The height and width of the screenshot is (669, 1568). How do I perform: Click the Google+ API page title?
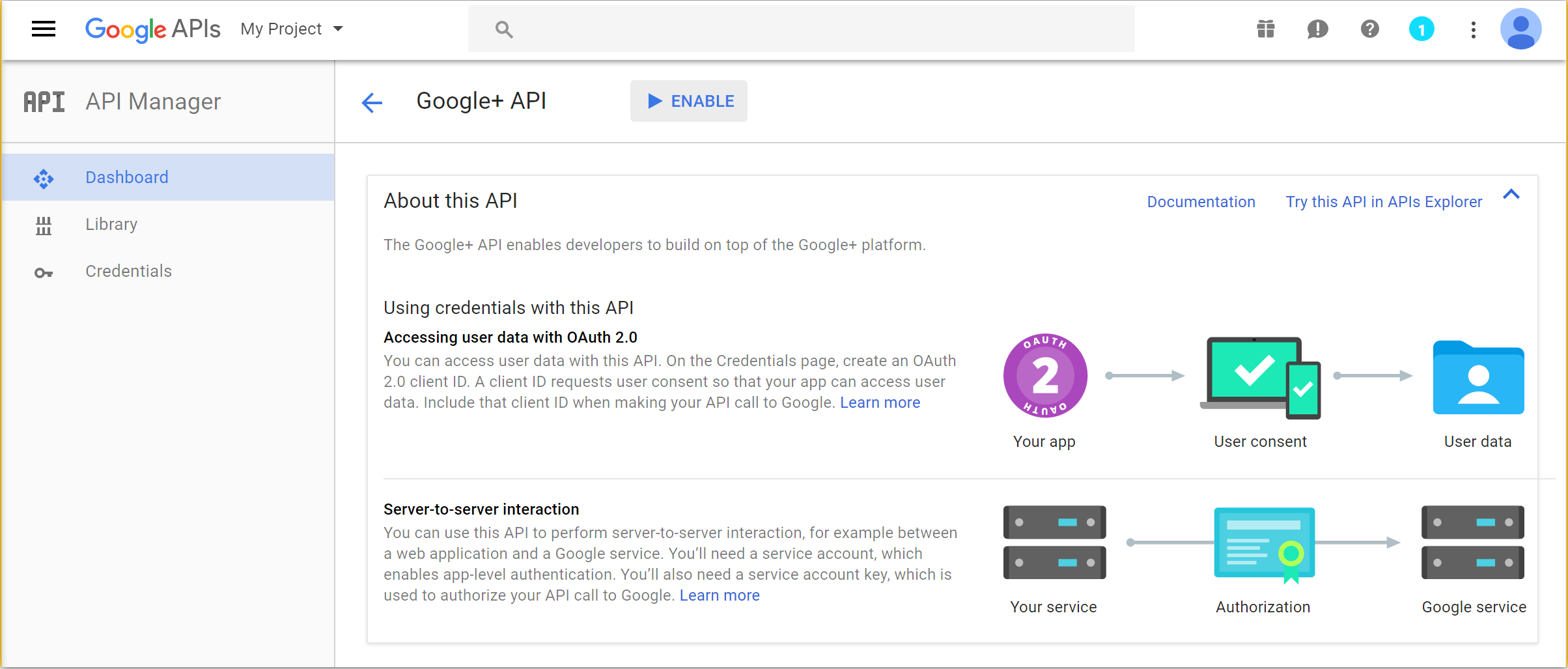[481, 101]
